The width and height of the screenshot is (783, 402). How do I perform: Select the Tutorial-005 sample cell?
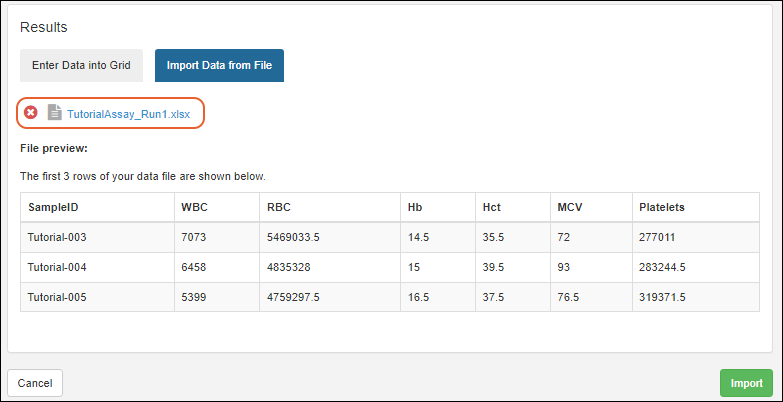62,297
